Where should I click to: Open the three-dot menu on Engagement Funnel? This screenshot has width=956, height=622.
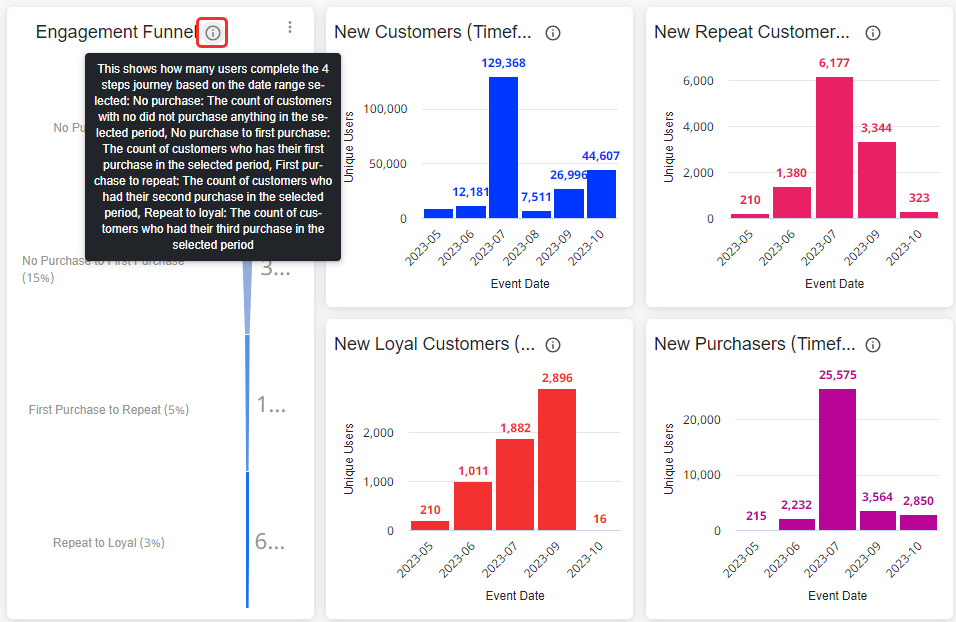(x=290, y=27)
